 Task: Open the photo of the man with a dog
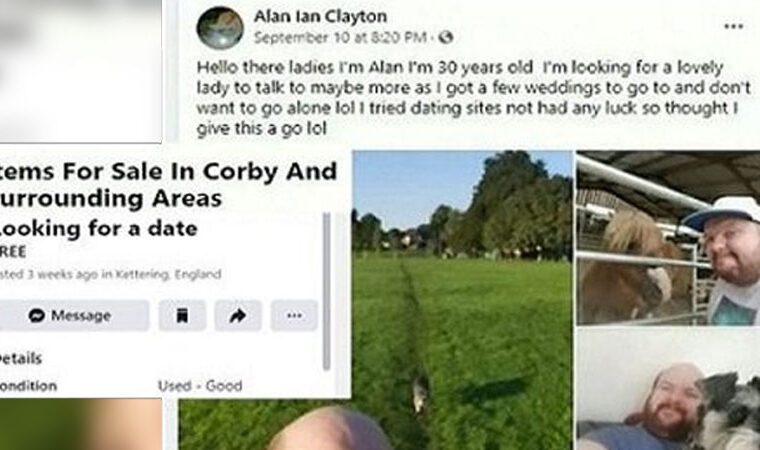click(x=668, y=389)
